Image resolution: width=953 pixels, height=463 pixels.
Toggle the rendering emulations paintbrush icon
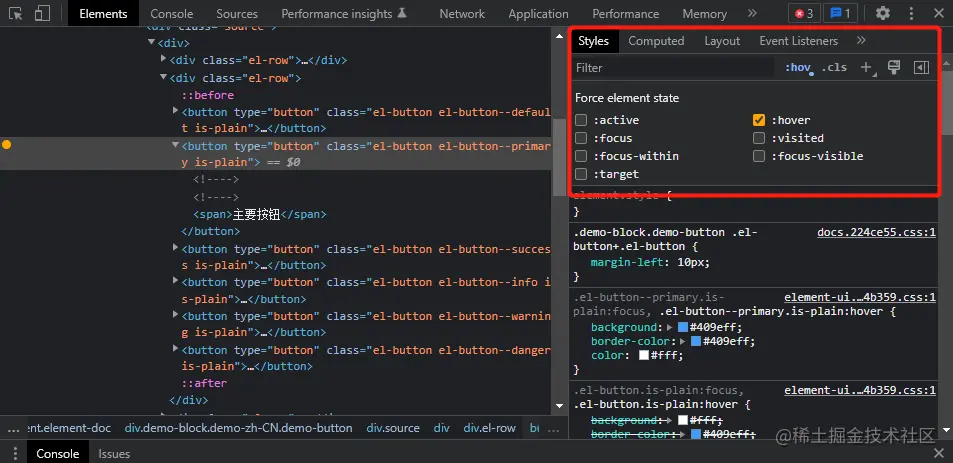tap(893, 67)
